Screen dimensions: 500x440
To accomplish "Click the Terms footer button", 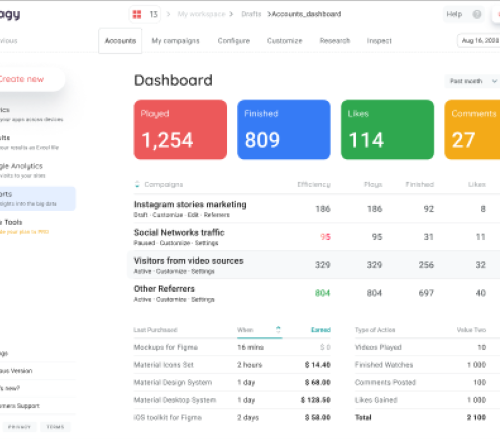I will coord(55,427).
